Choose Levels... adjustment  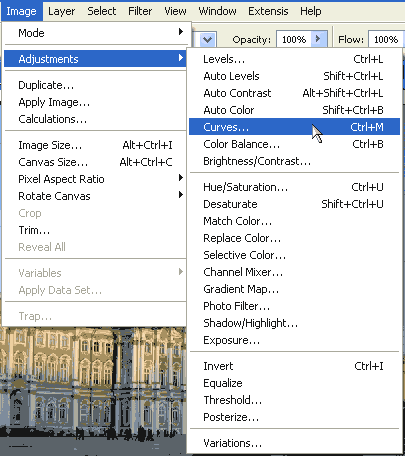(x=294, y=59)
